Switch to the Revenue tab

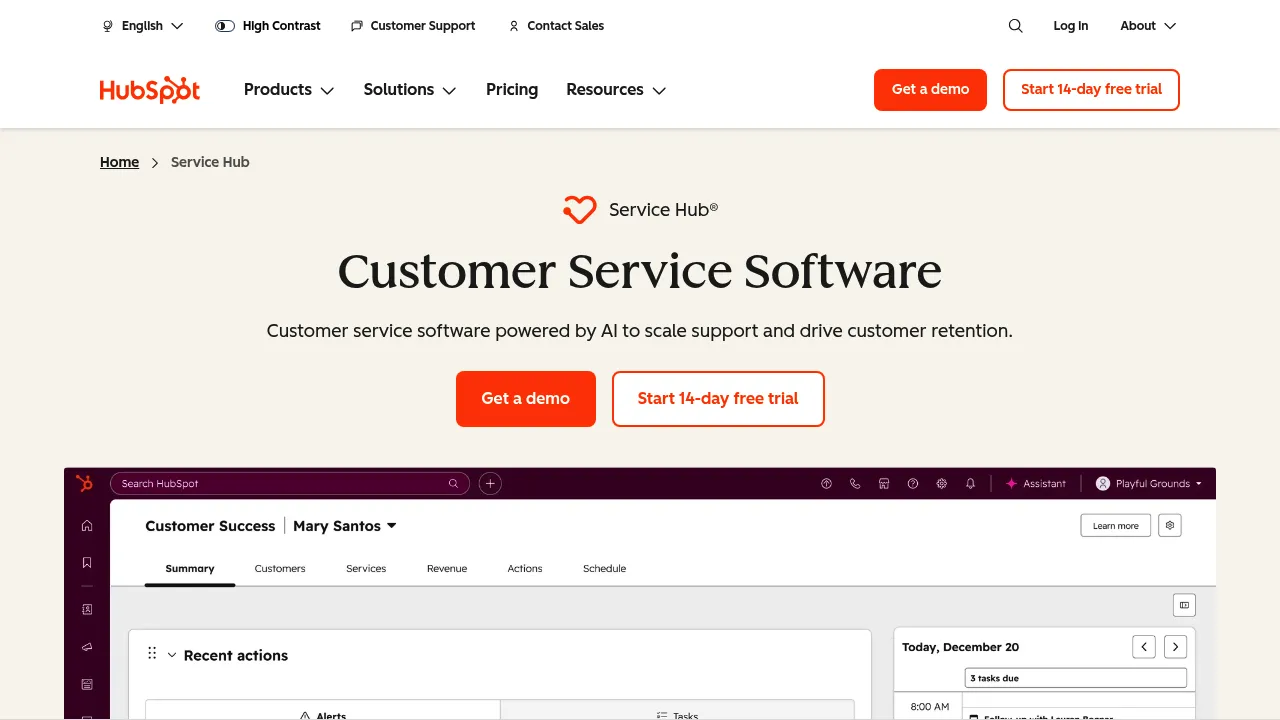pos(447,568)
